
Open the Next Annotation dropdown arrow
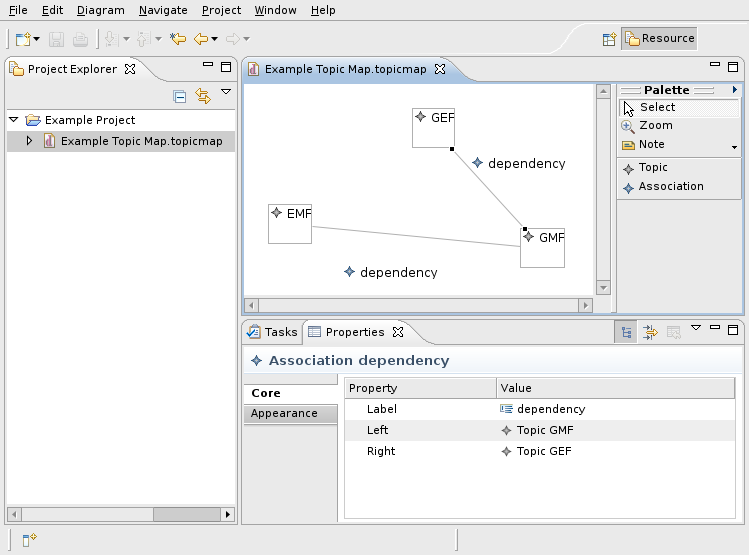pyautogui.click(x=127, y=39)
